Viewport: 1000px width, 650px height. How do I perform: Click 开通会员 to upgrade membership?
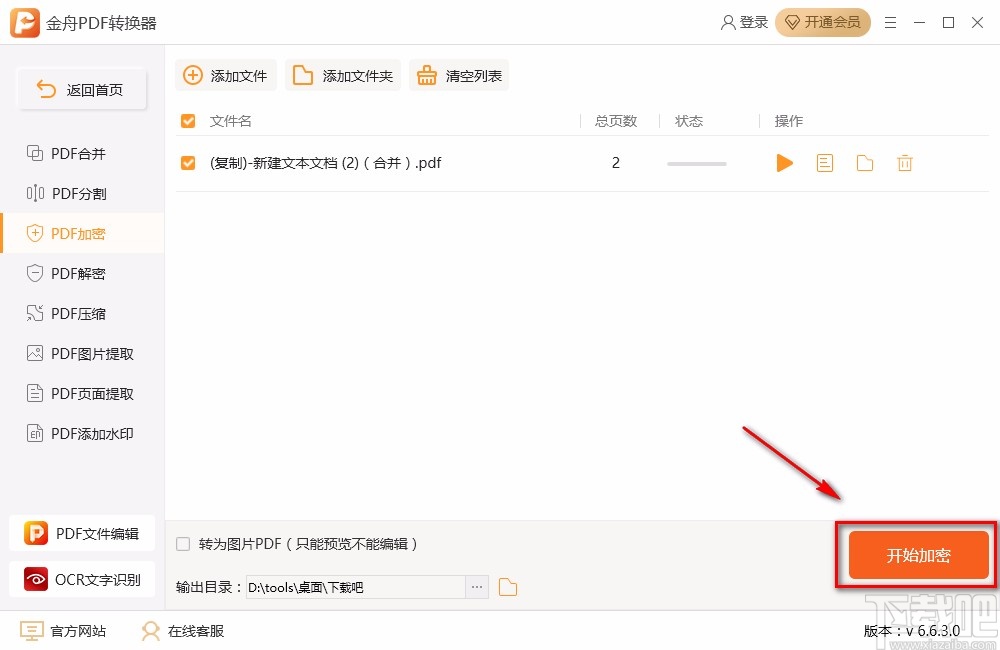823,22
